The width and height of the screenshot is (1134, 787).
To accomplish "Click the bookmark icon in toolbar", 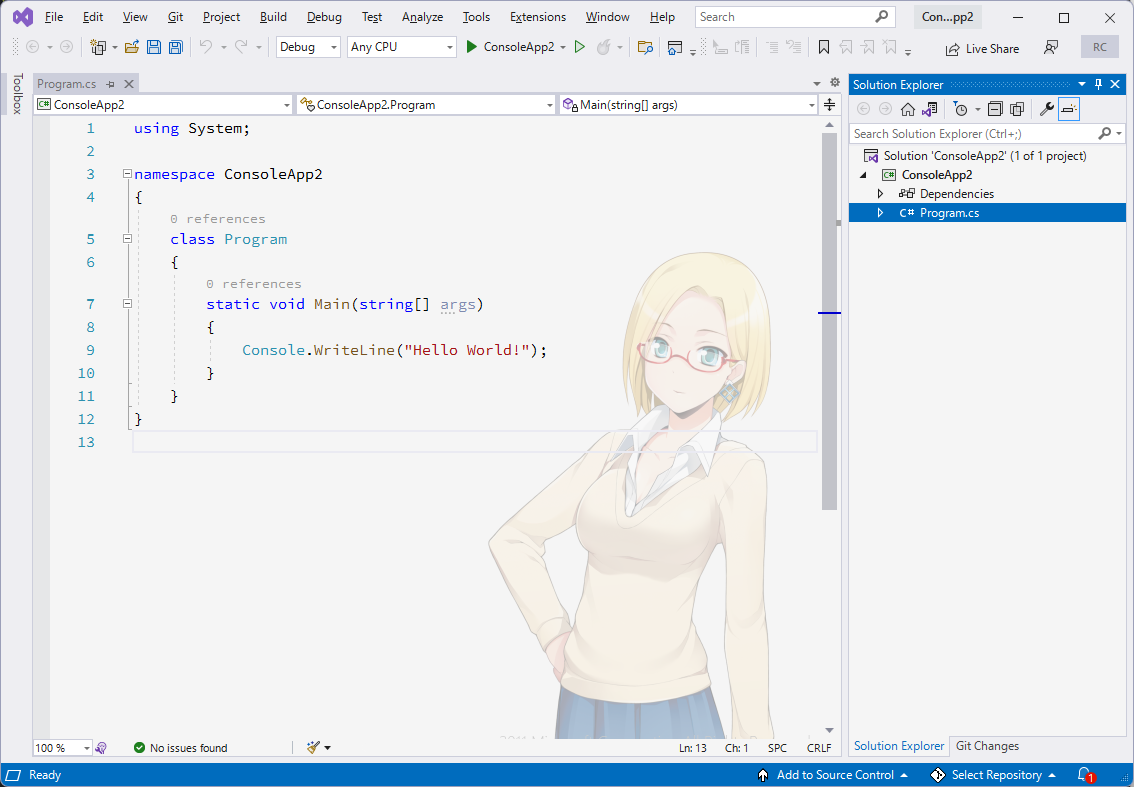I will click(x=823, y=47).
